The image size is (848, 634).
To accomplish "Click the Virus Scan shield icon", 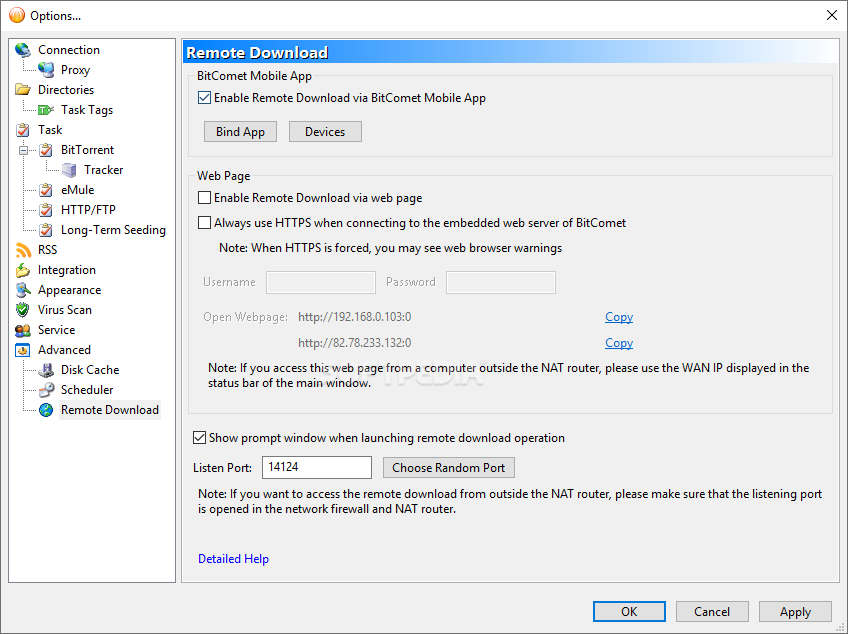I will pos(23,310).
